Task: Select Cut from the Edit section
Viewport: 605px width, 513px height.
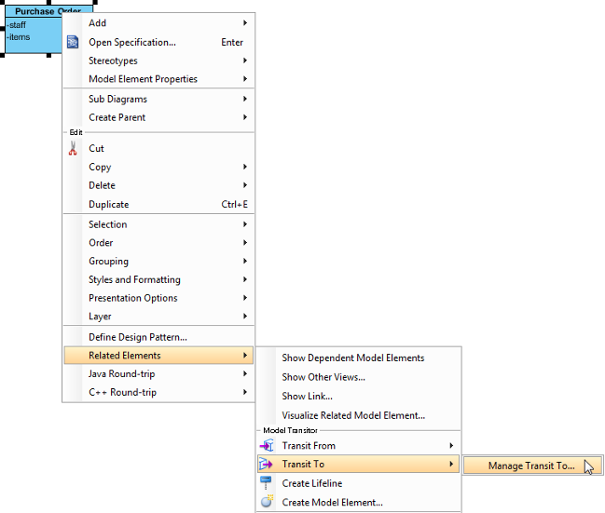Action: point(159,148)
